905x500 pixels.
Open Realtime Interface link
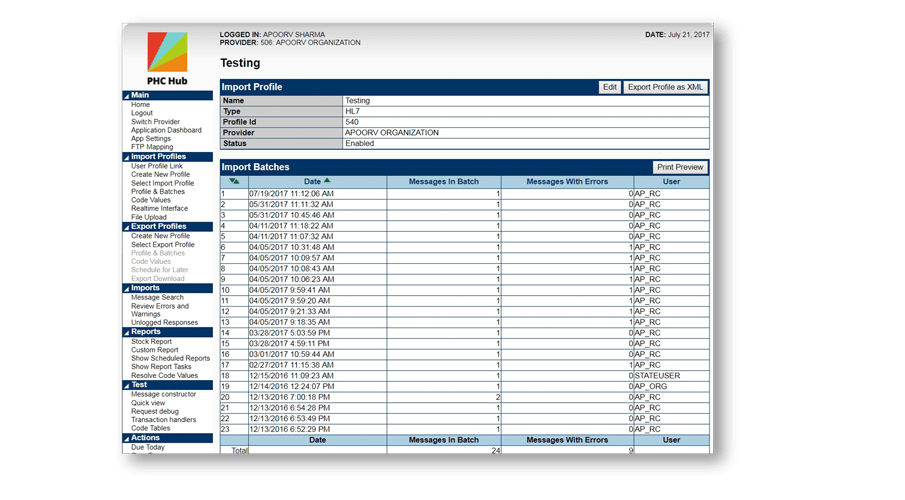159,208
